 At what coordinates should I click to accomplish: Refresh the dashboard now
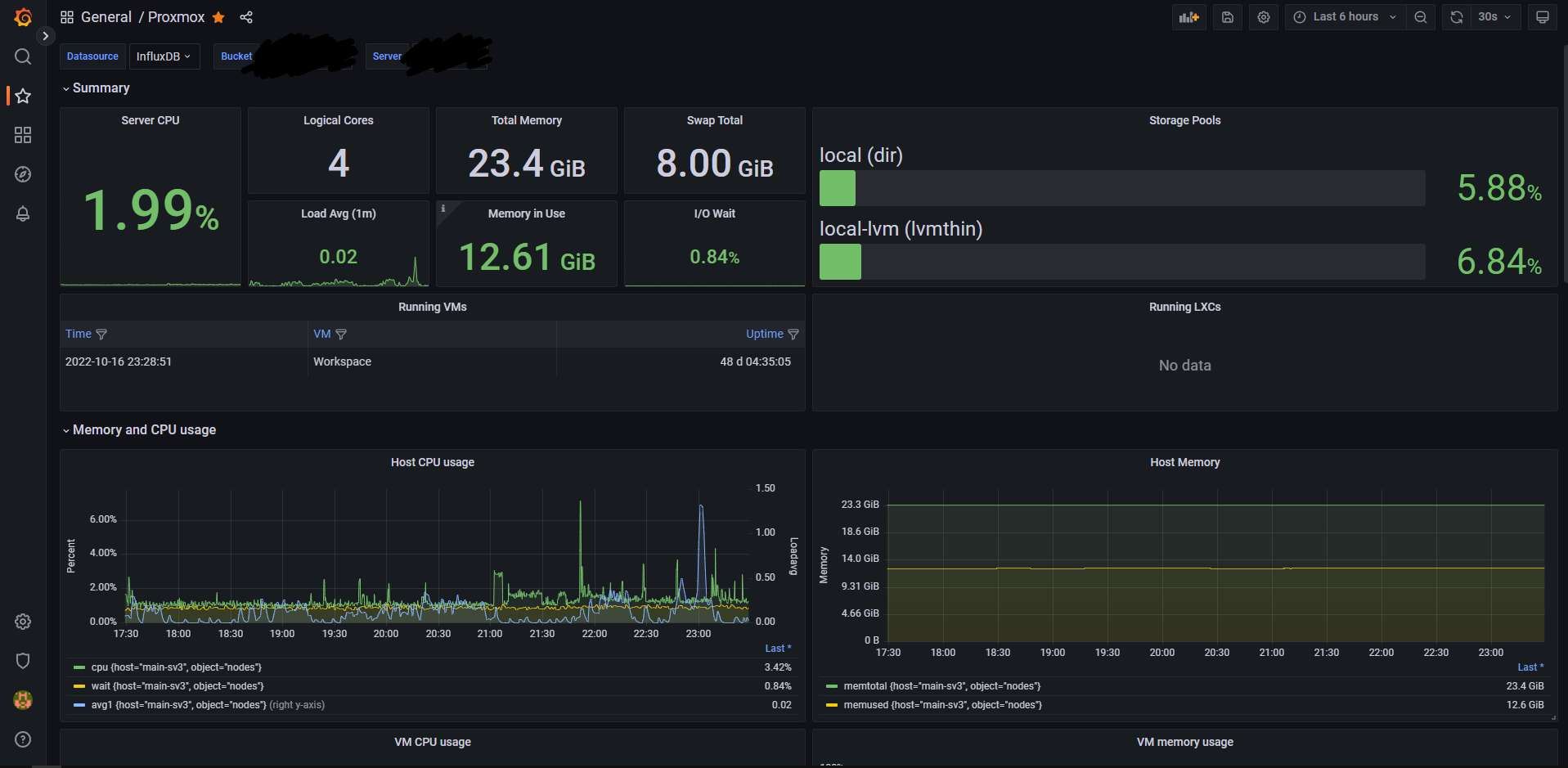(x=1457, y=17)
